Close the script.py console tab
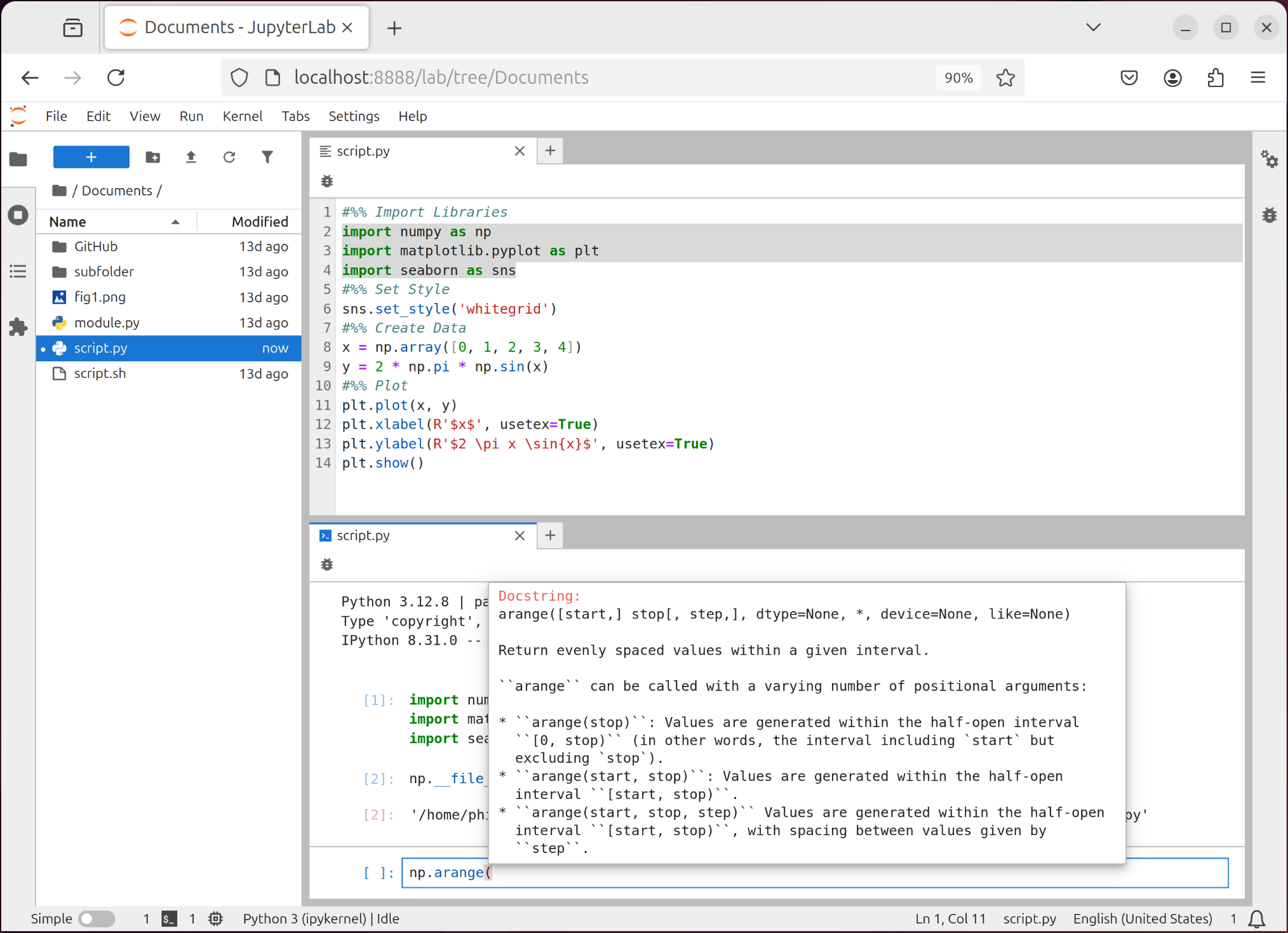 point(520,535)
